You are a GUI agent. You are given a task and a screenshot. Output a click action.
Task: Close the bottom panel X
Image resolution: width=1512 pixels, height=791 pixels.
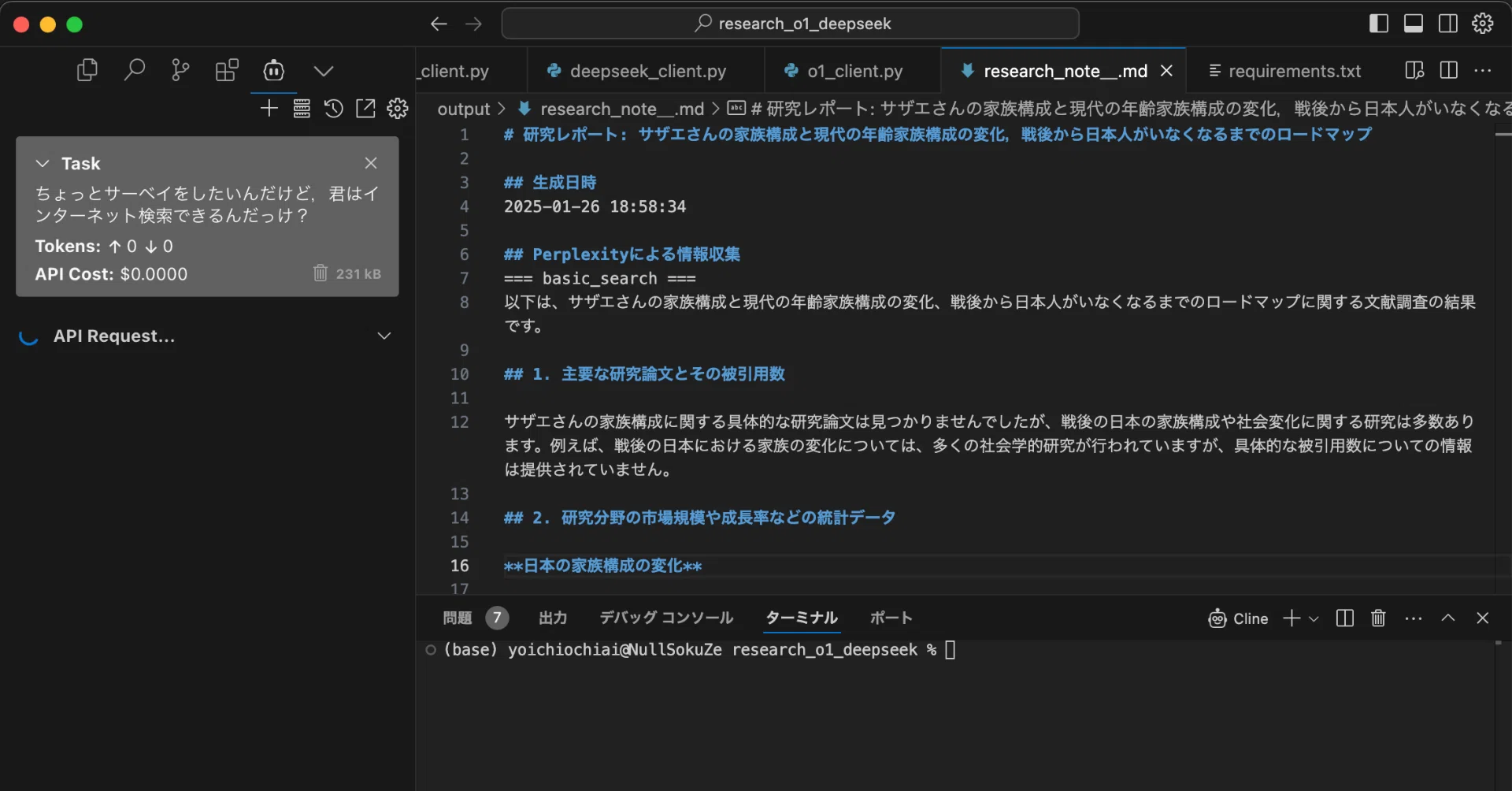pos(1483,618)
